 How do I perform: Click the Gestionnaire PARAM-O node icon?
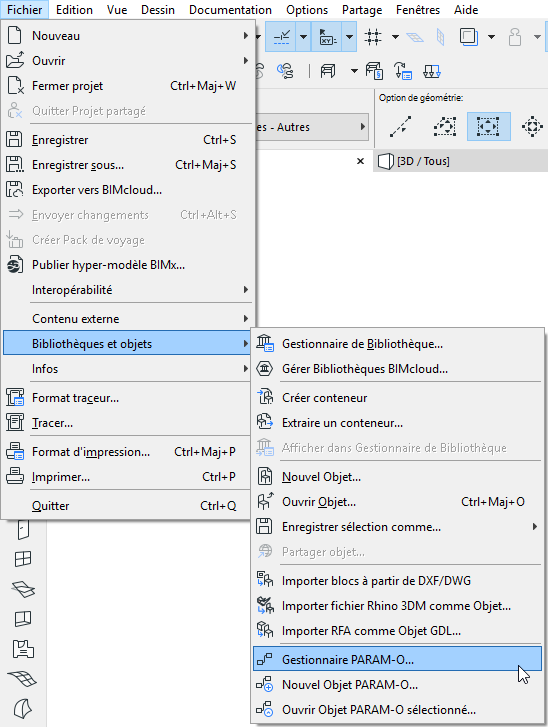coord(265,659)
